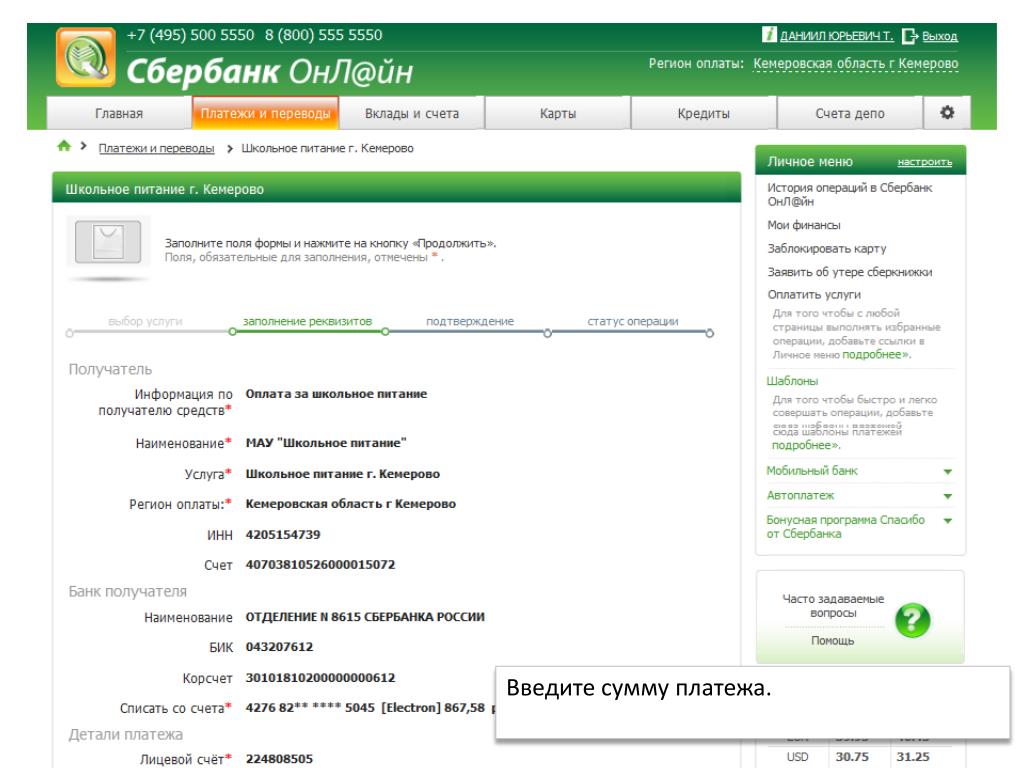Open the Мобильный банк link

tap(812, 471)
